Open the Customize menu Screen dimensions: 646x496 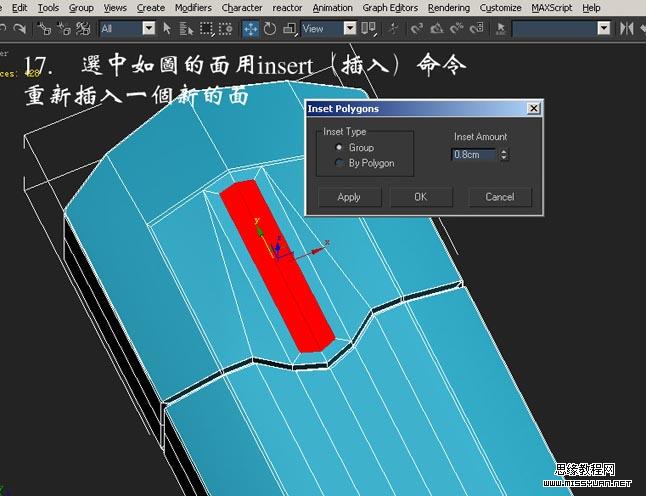pos(501,7)
